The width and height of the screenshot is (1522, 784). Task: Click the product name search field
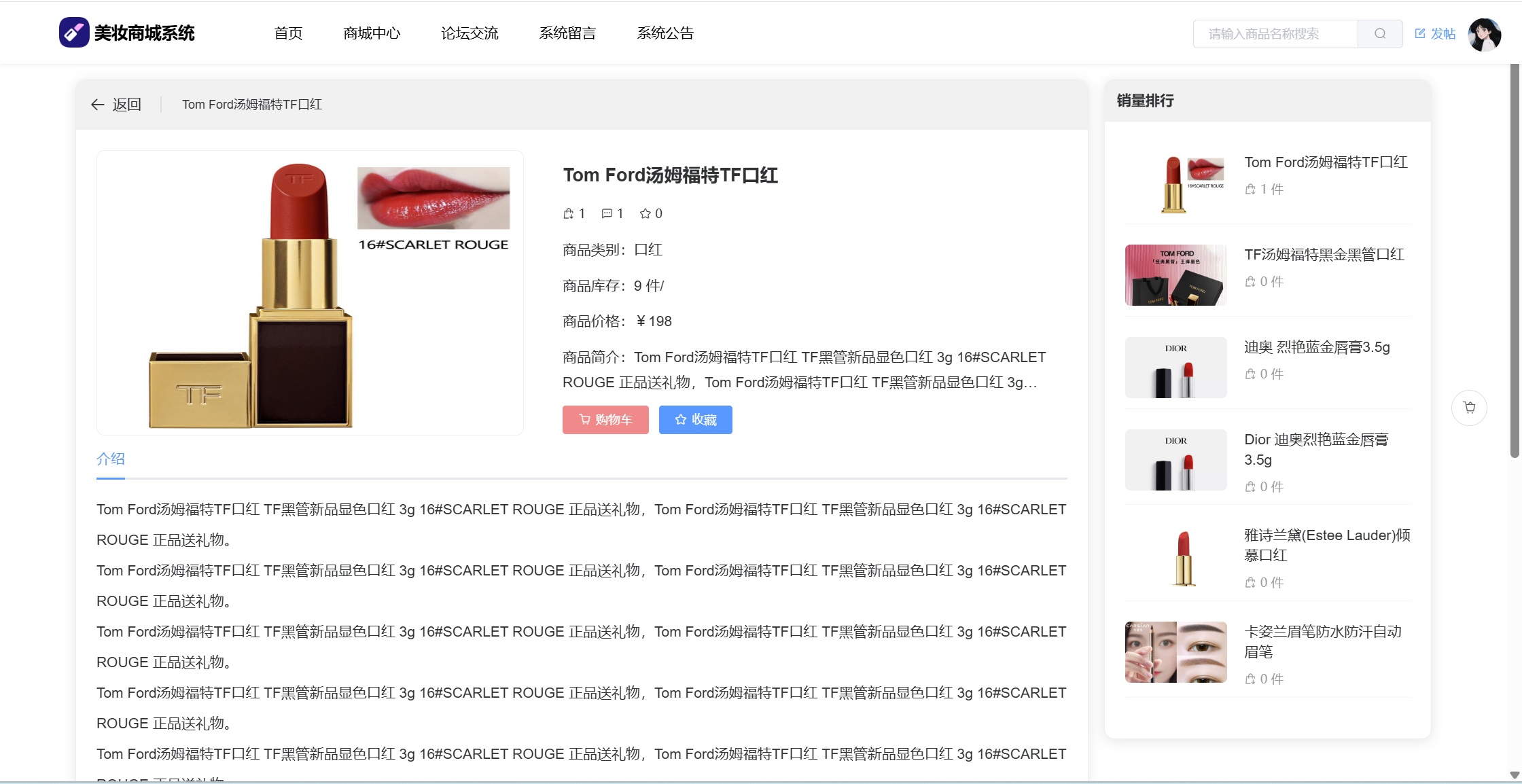[x=1275, y=34]
